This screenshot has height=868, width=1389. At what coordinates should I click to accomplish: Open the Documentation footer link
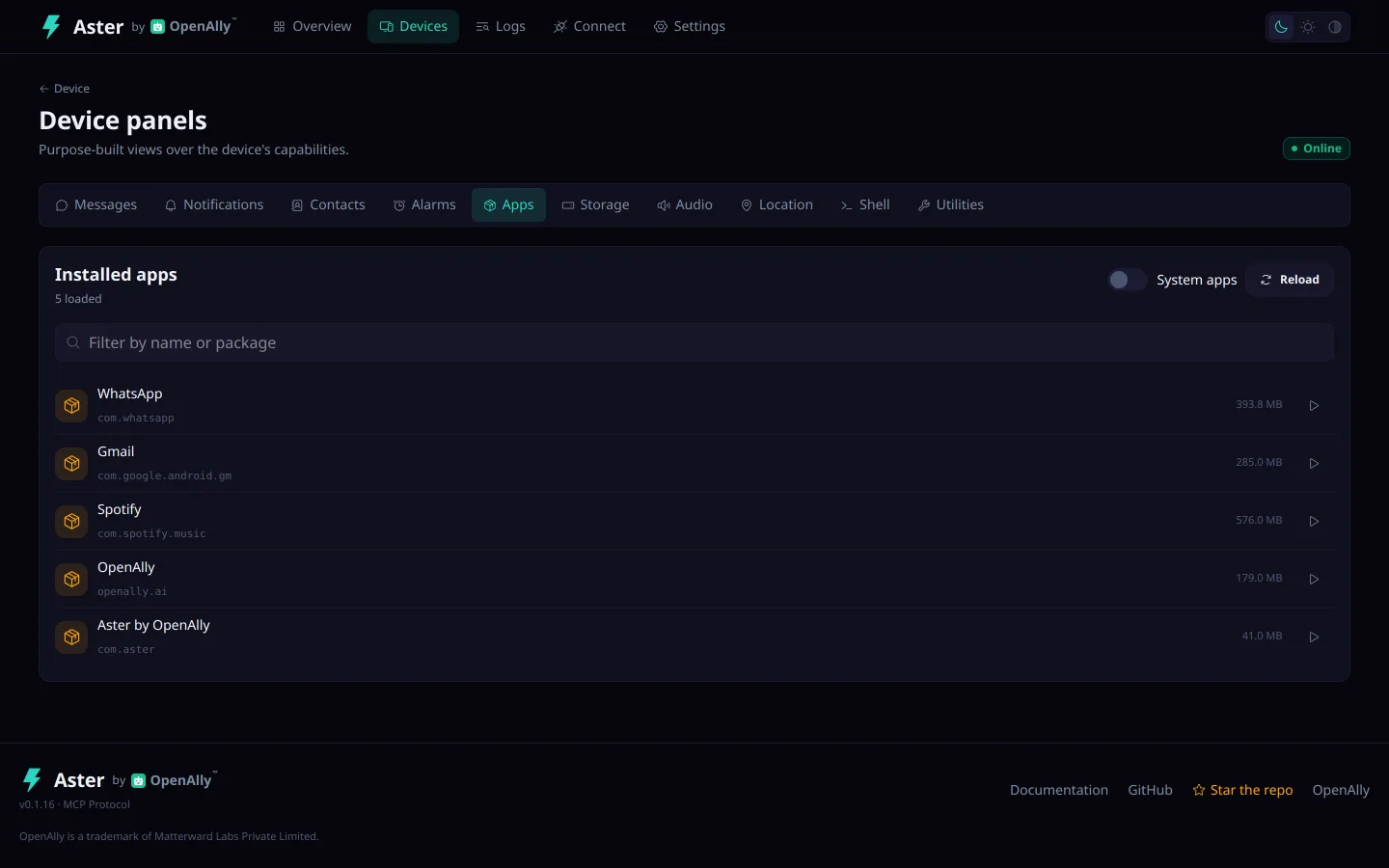[x=1059, y=790]
